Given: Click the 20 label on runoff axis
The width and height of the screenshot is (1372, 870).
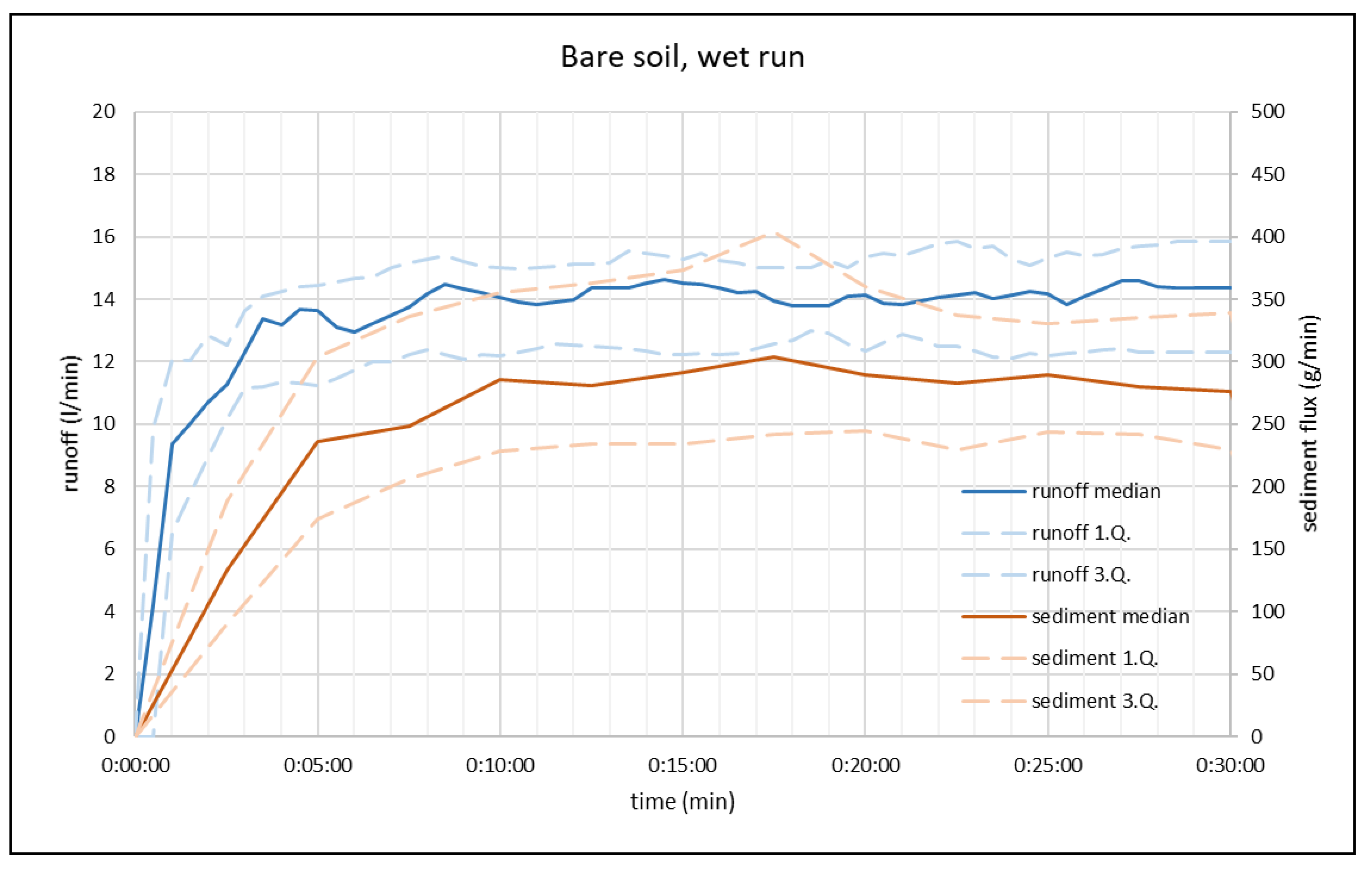Looking at the screenshot, I should 104,111.
